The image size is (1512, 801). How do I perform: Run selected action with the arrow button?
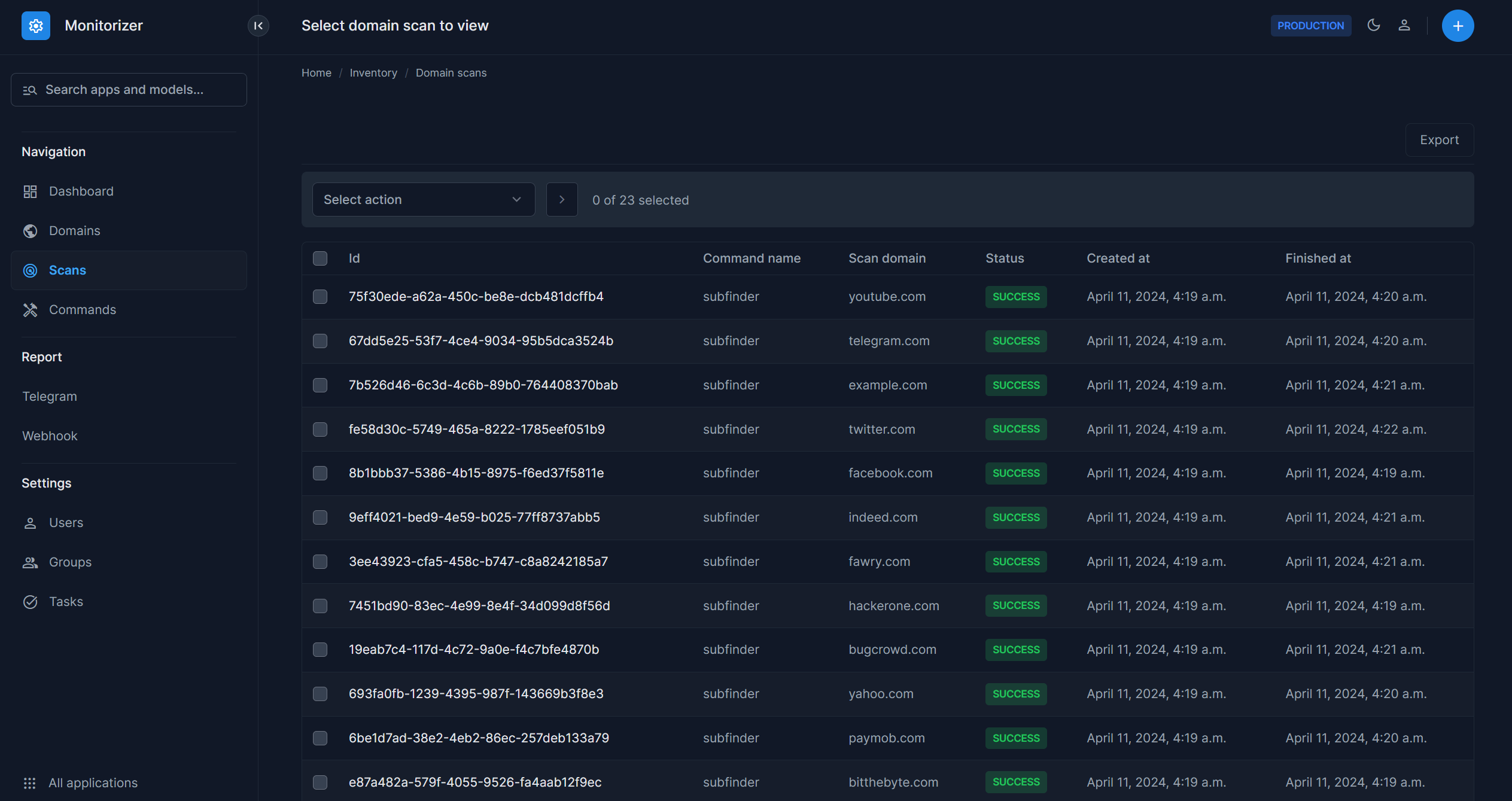tap(562, 199)
